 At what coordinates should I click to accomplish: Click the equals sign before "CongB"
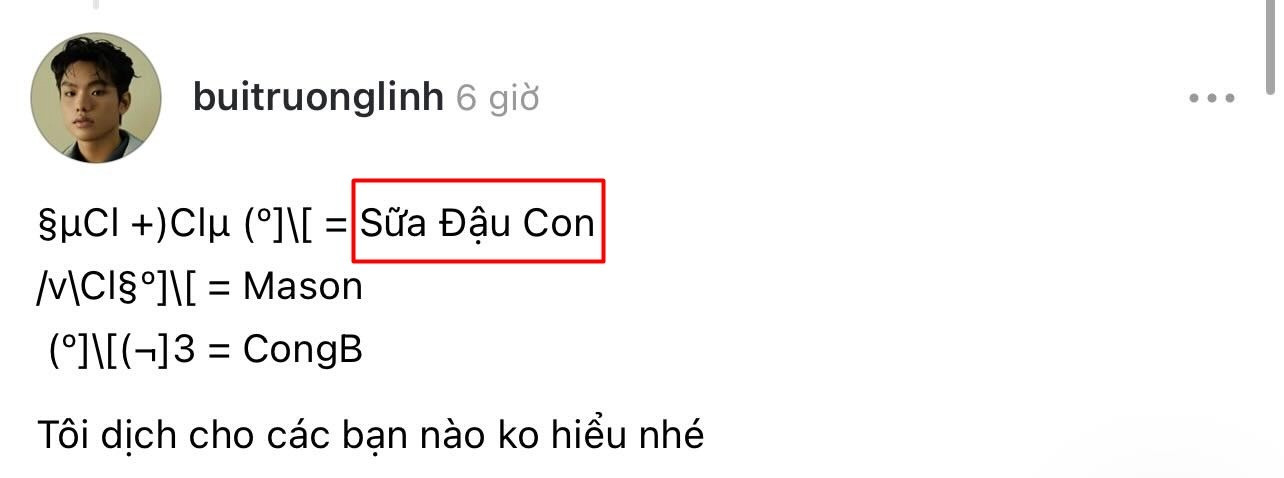220,351
